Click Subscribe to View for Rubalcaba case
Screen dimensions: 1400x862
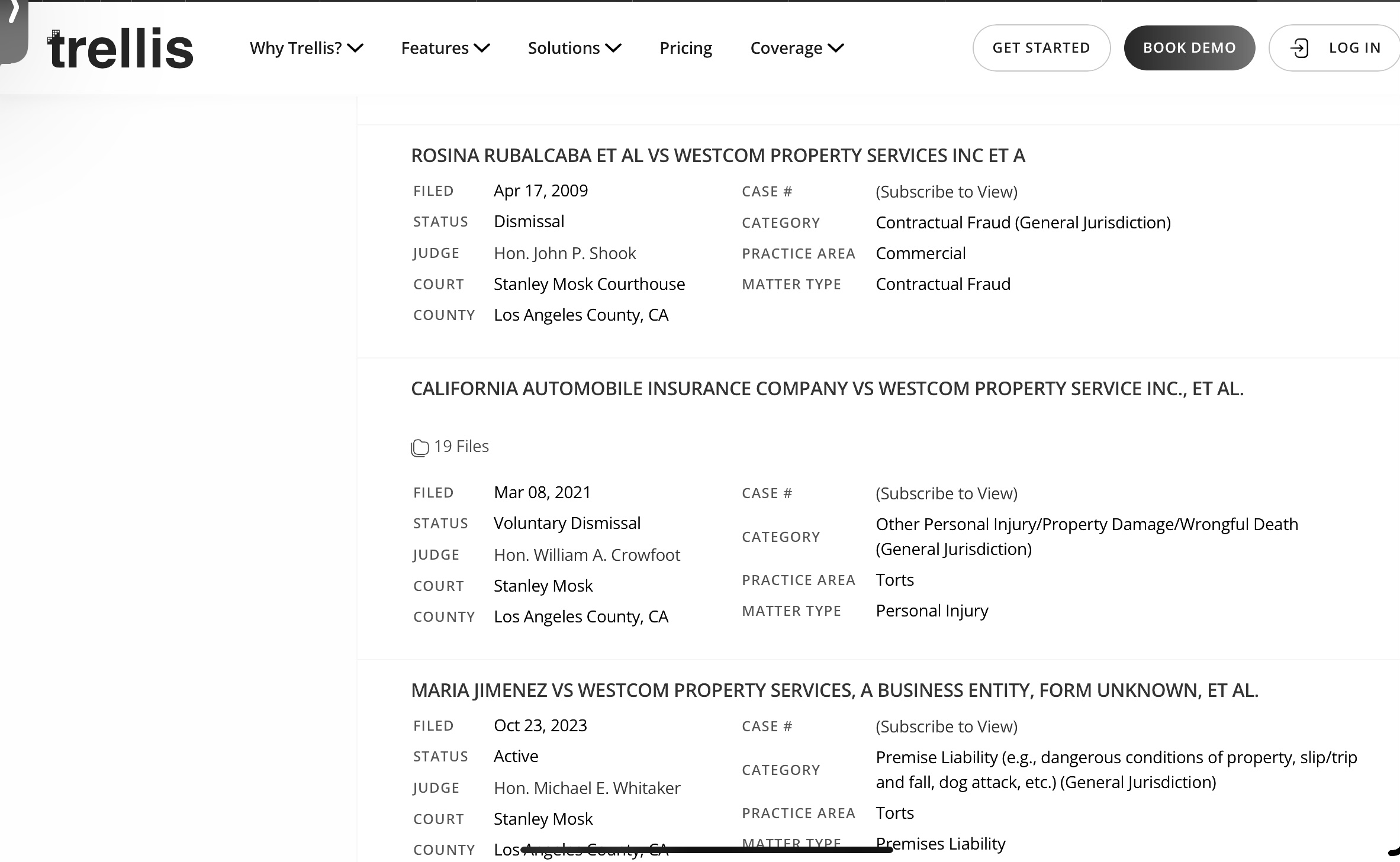[947, 192]
